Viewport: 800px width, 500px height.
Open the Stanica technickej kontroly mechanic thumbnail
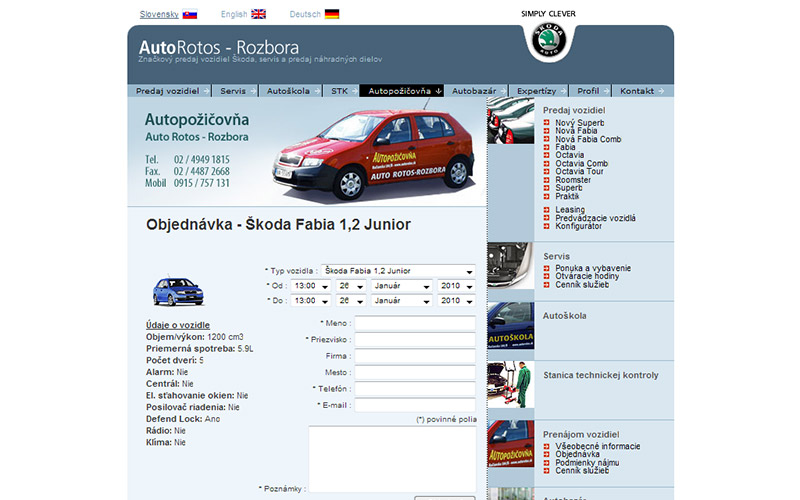[x=510, y=385]
